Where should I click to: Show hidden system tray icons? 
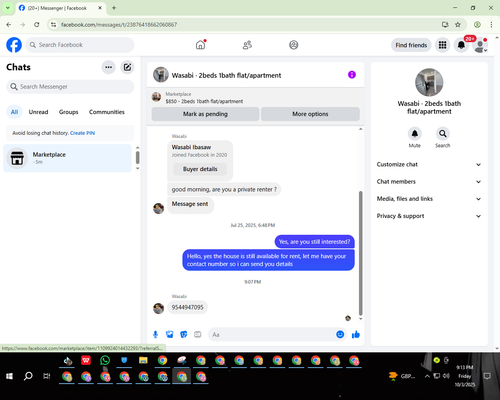tap(427, 376)
